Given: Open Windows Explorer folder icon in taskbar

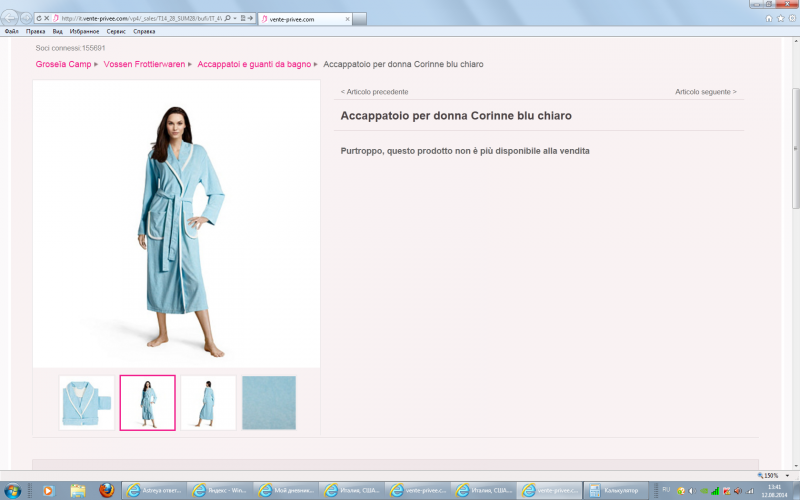Looking at the screenshot, I should tap(78, 491).
